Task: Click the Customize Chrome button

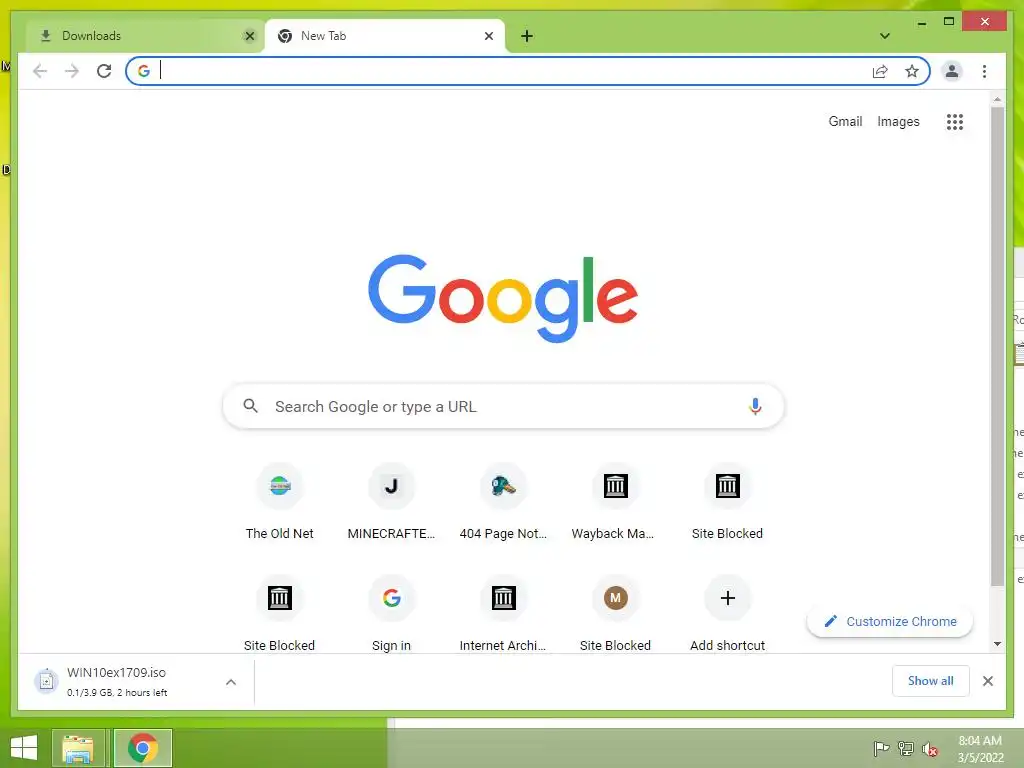Action: point(889,622)
